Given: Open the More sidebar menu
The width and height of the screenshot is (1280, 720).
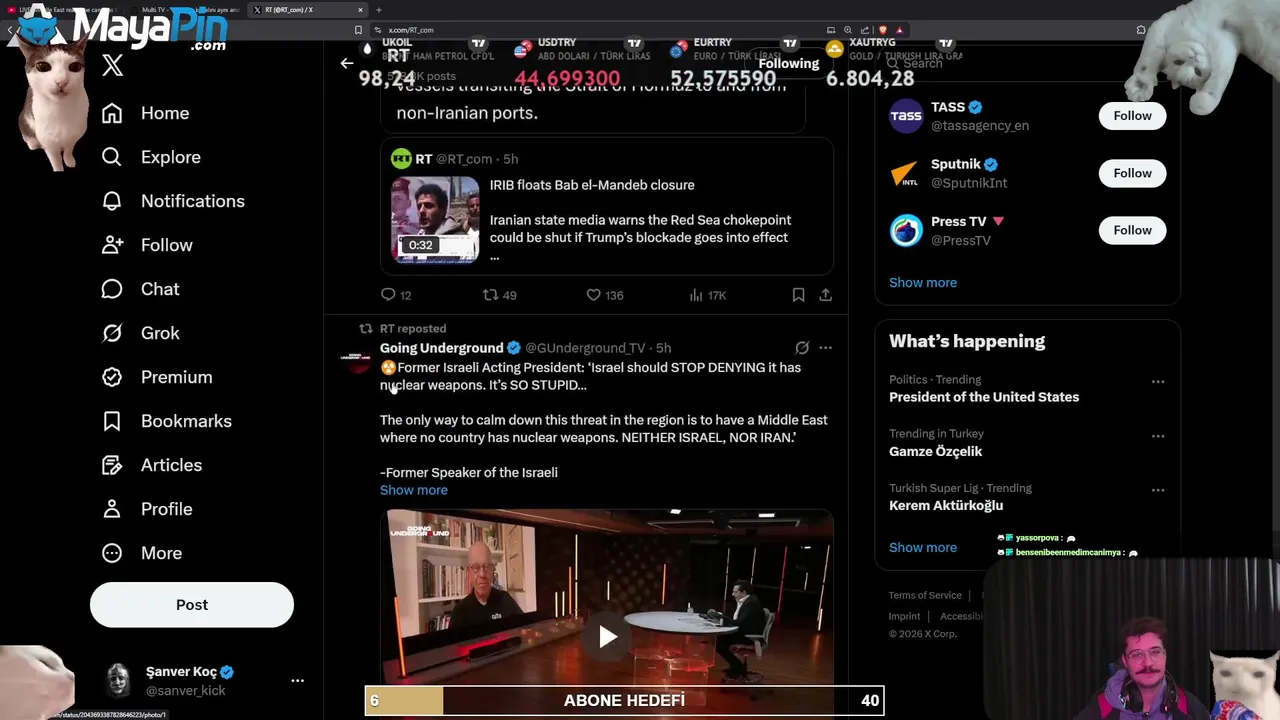Looking at the screenshot, I should click(142, 553).
